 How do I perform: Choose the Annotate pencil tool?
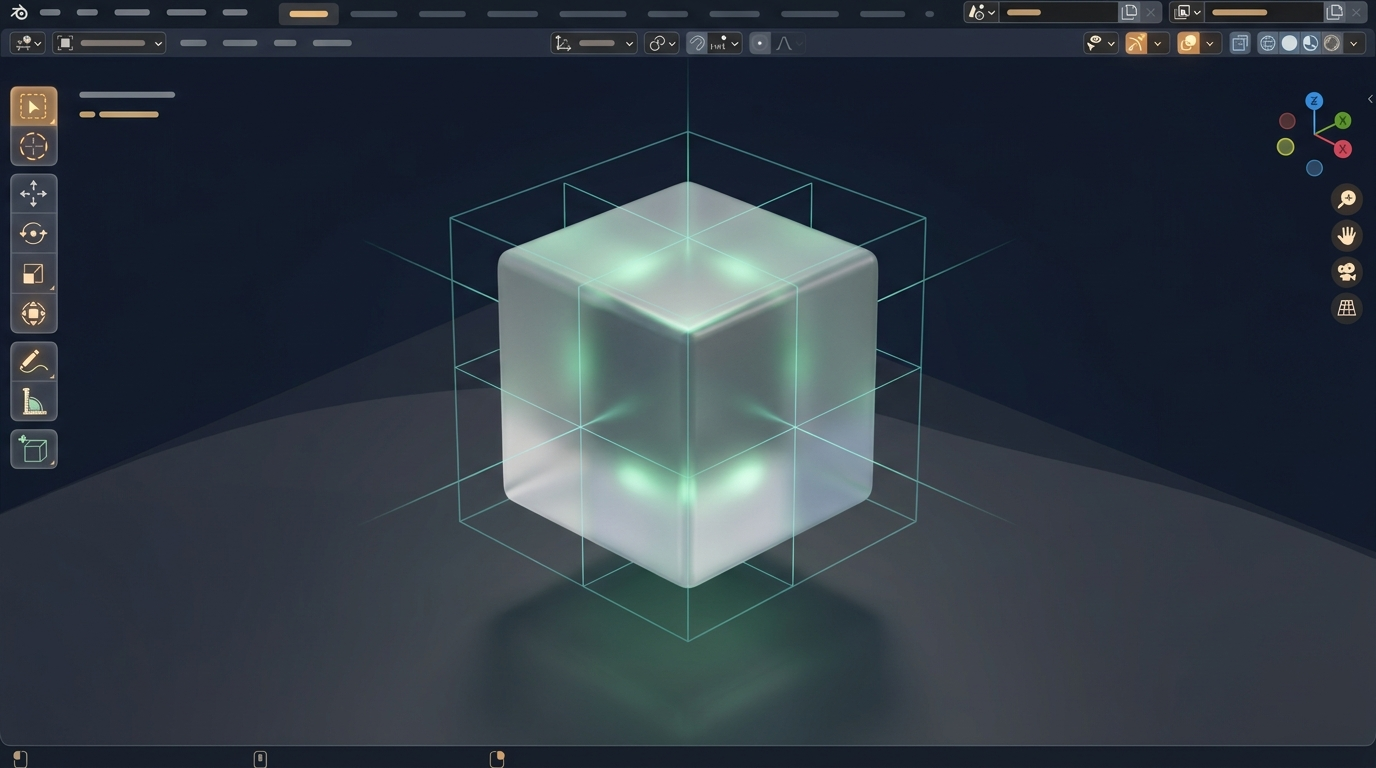click(x=34, y=361)
